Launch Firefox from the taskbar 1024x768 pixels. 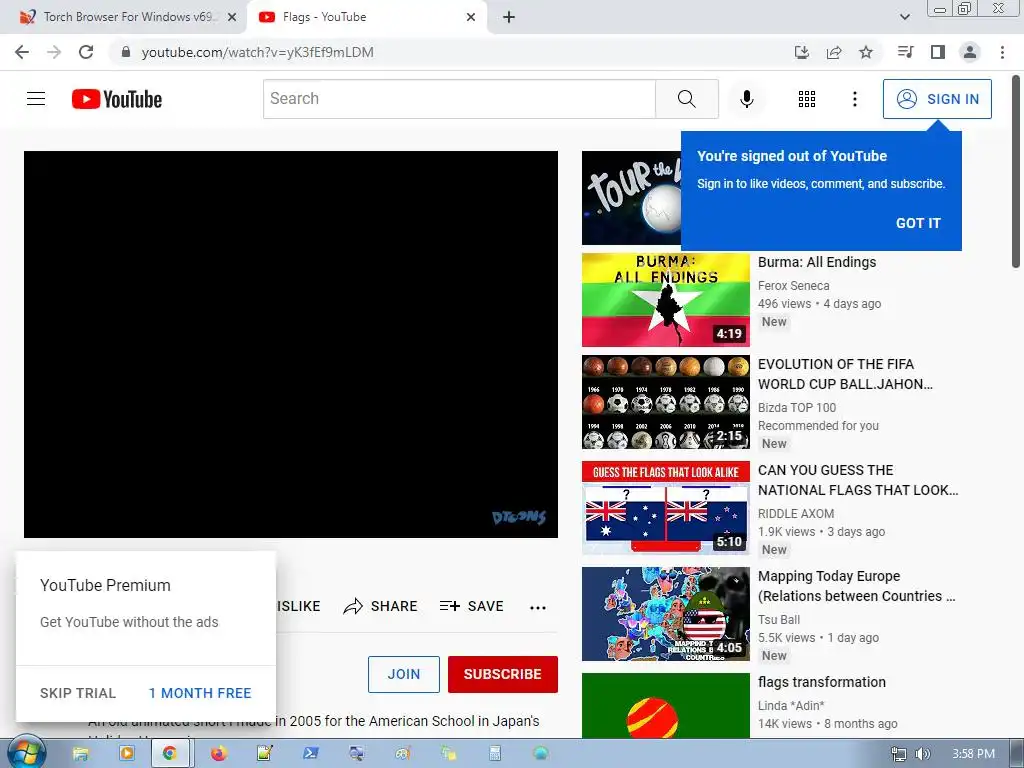218,754
